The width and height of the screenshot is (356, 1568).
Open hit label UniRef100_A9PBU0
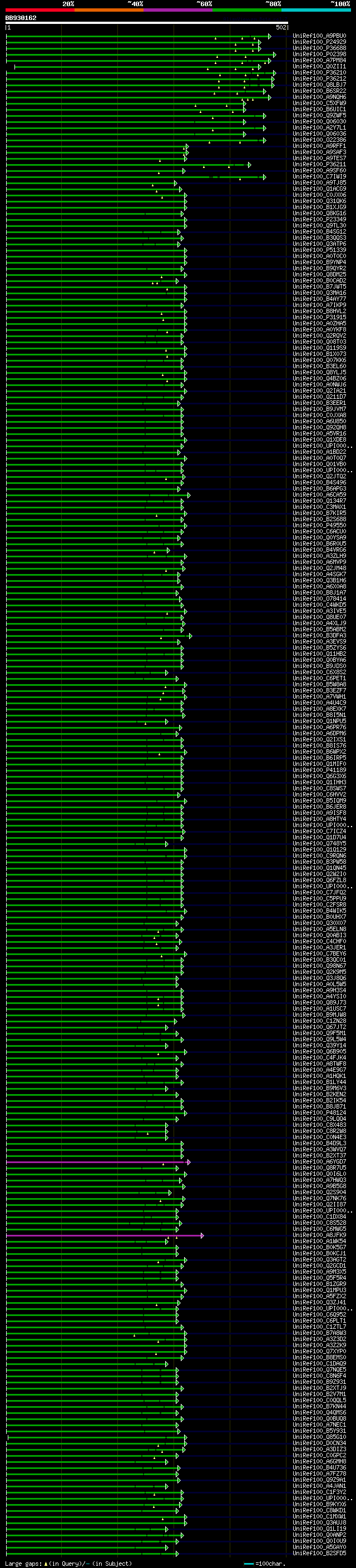pyautogui.click(x=319, y=36)
